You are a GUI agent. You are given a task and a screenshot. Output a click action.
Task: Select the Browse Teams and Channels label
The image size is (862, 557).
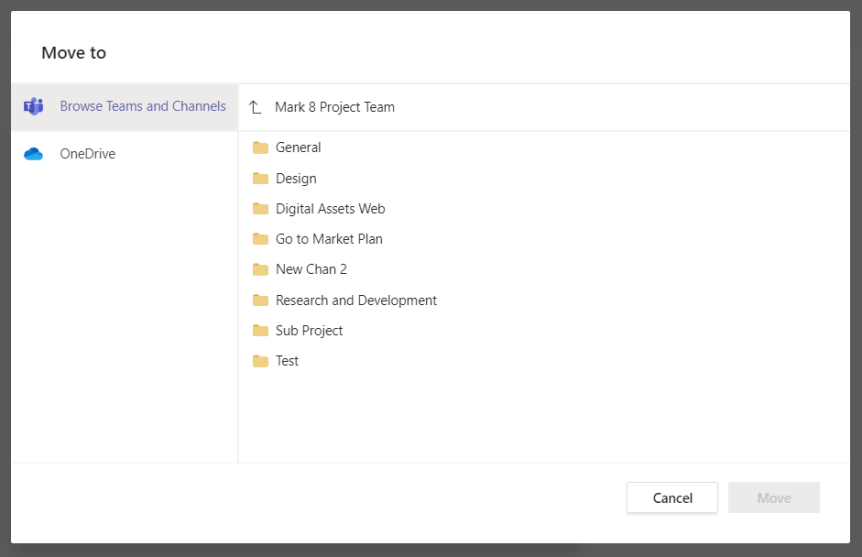(143, 106)
